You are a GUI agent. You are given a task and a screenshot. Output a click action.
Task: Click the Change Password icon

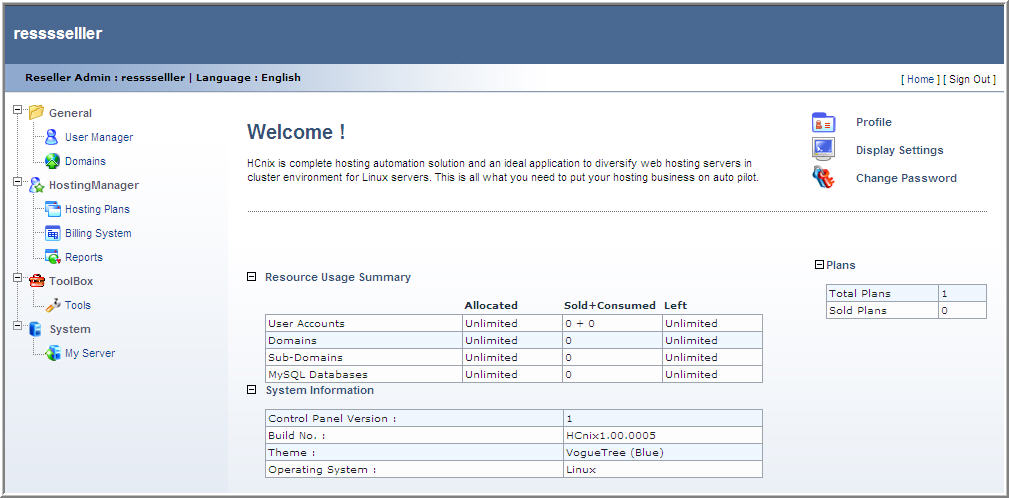[823, 178]
